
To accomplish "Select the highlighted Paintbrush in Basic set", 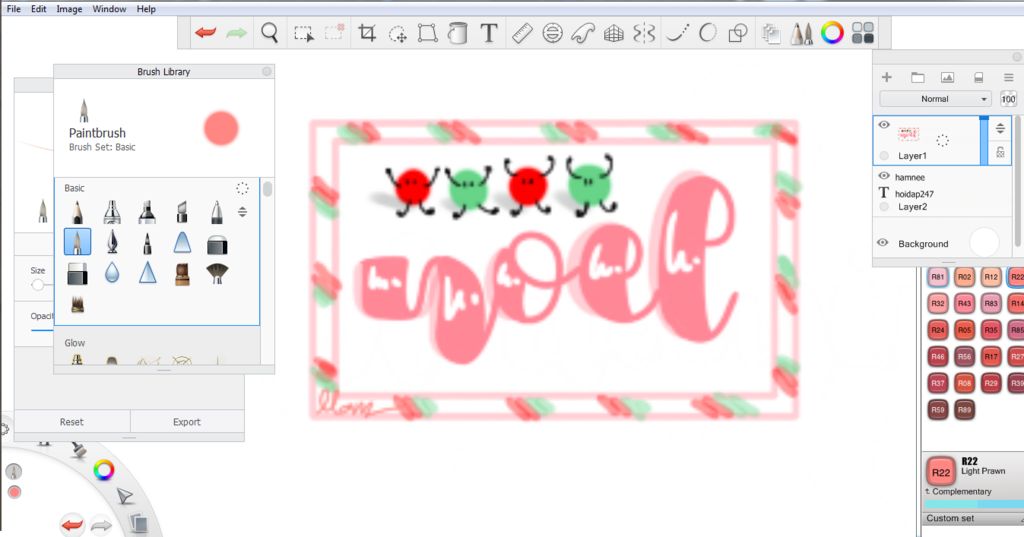I will [78, 242].
